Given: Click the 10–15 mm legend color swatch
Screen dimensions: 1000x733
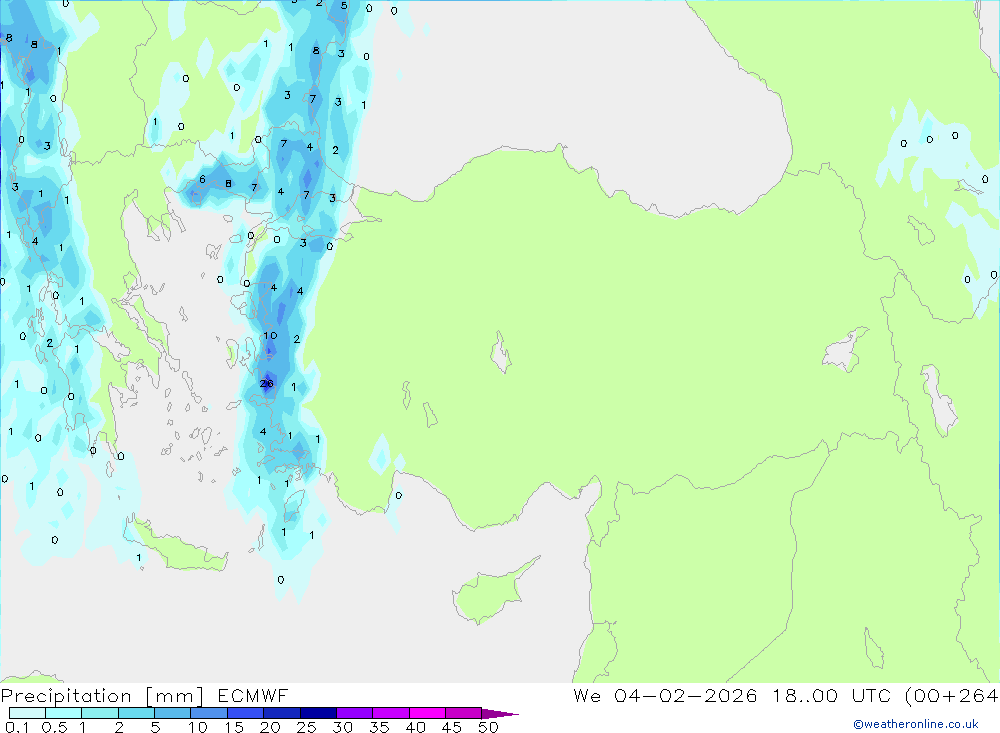Looking at the screenshot, I should (209, 713).
